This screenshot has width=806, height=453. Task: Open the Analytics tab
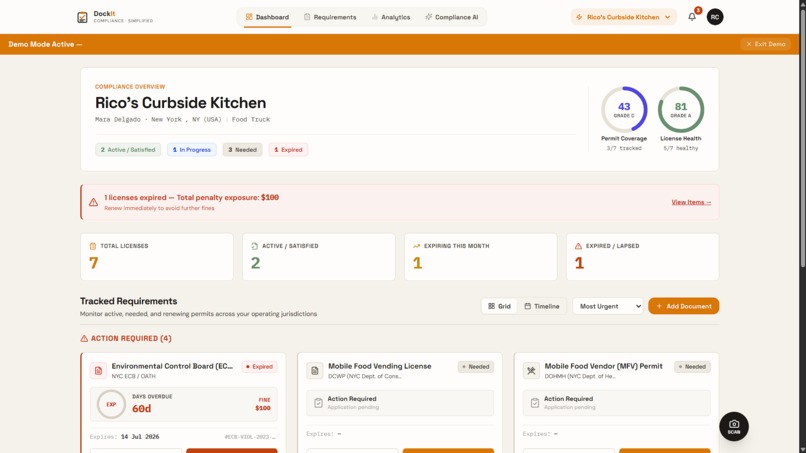[x=391, y=17]
